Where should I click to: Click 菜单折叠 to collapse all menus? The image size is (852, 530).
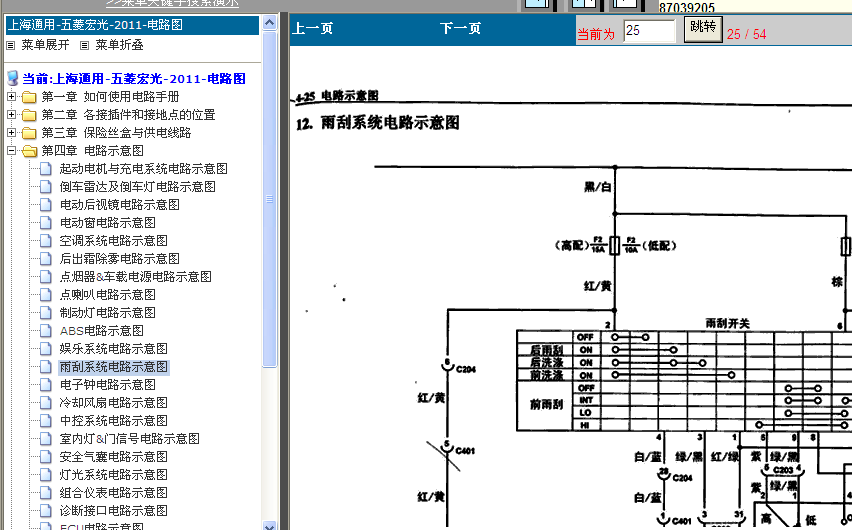pos(119,45)
